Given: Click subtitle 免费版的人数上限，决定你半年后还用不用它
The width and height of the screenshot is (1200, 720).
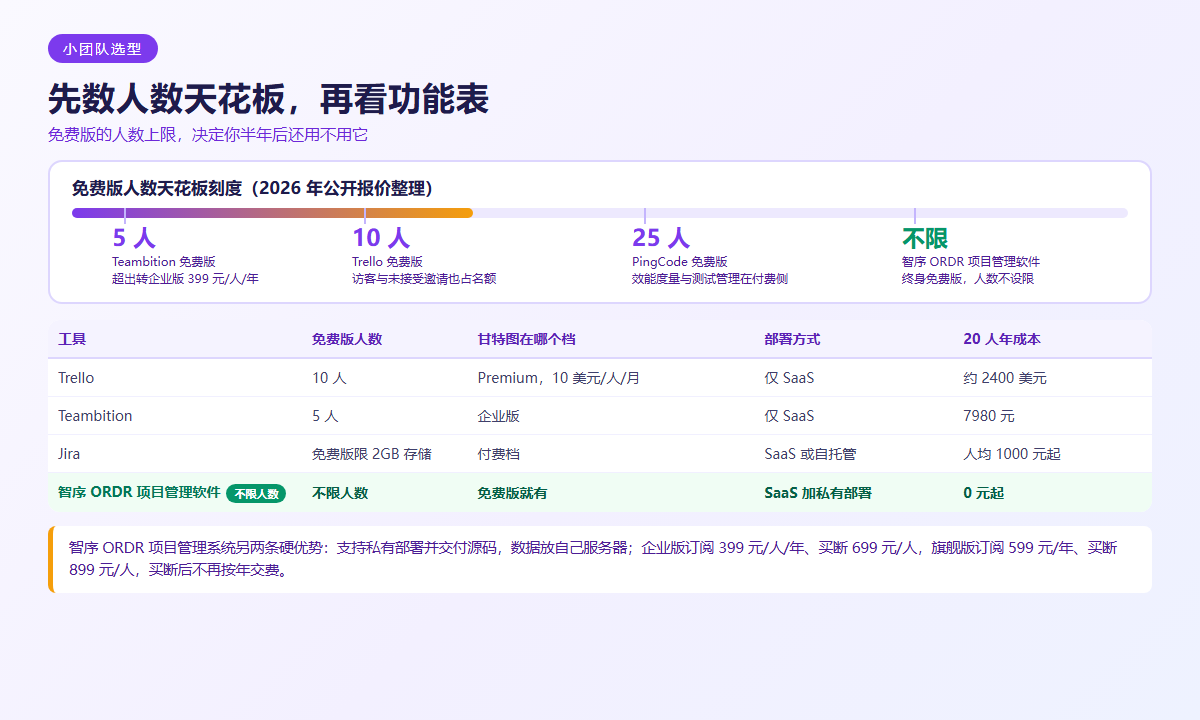Looking at the screenshot, I should (208, 135).
